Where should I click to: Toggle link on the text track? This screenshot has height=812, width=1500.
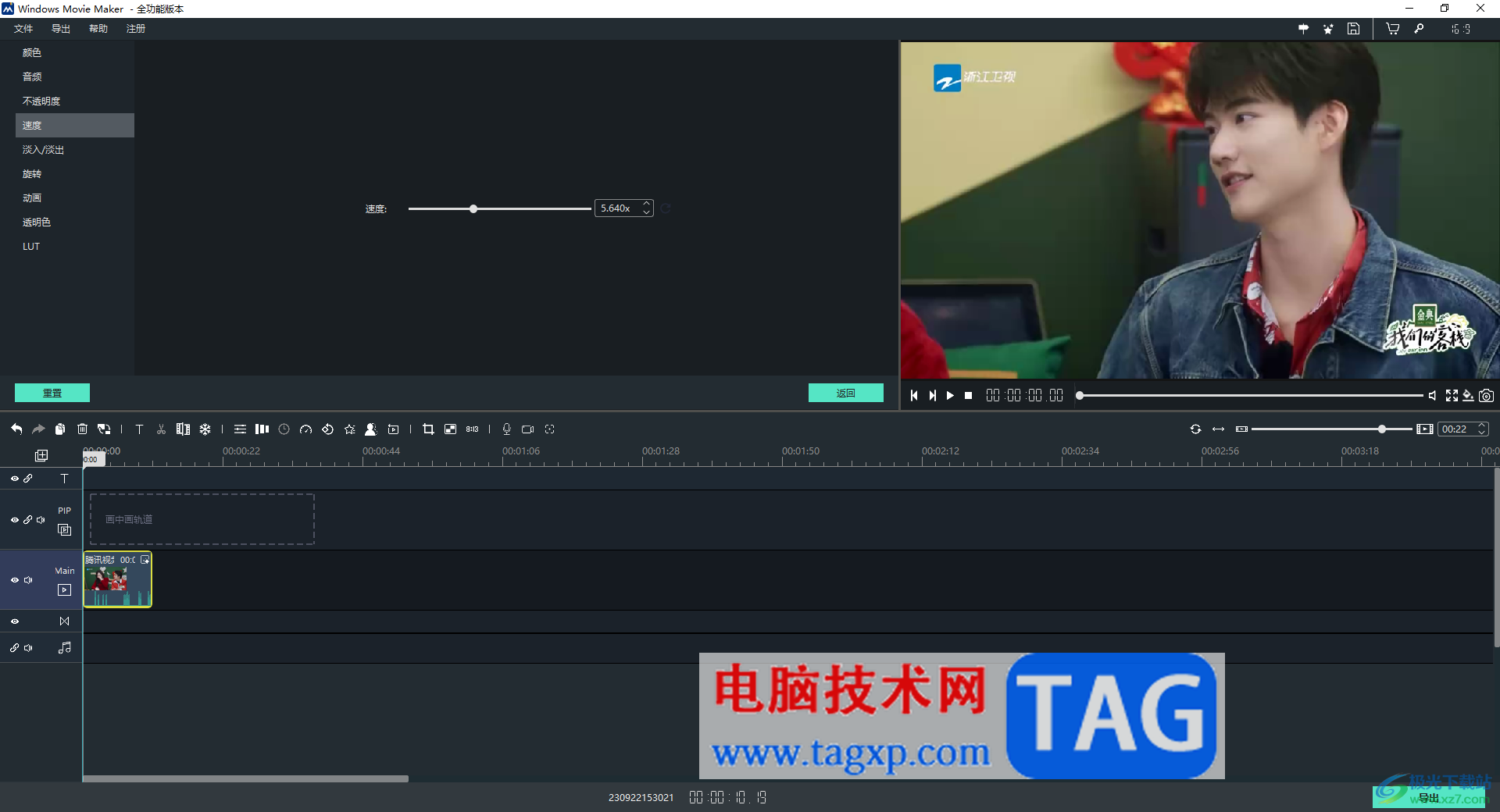click(28, 479)
